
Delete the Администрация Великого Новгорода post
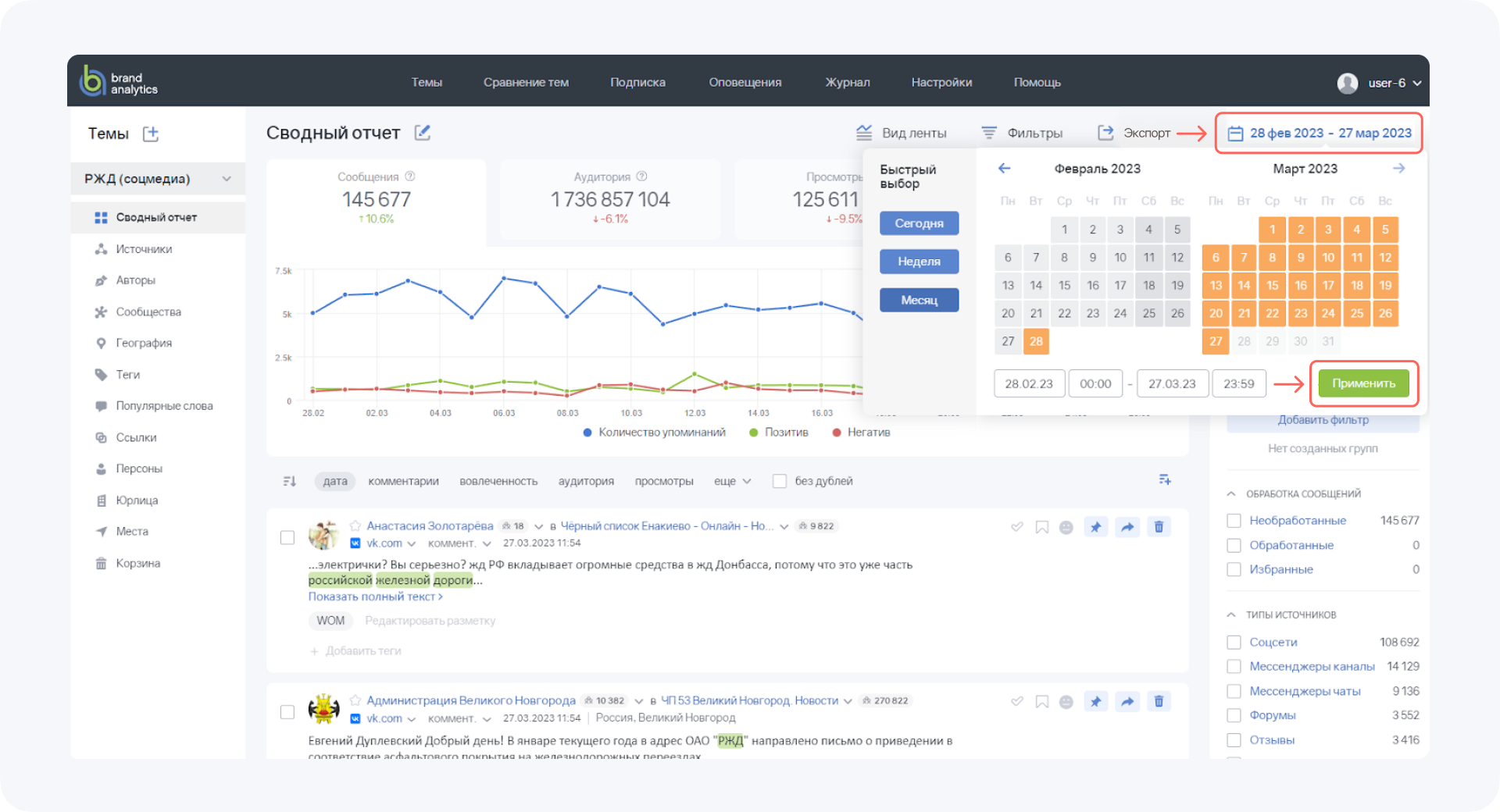[x=1159, y=701]
